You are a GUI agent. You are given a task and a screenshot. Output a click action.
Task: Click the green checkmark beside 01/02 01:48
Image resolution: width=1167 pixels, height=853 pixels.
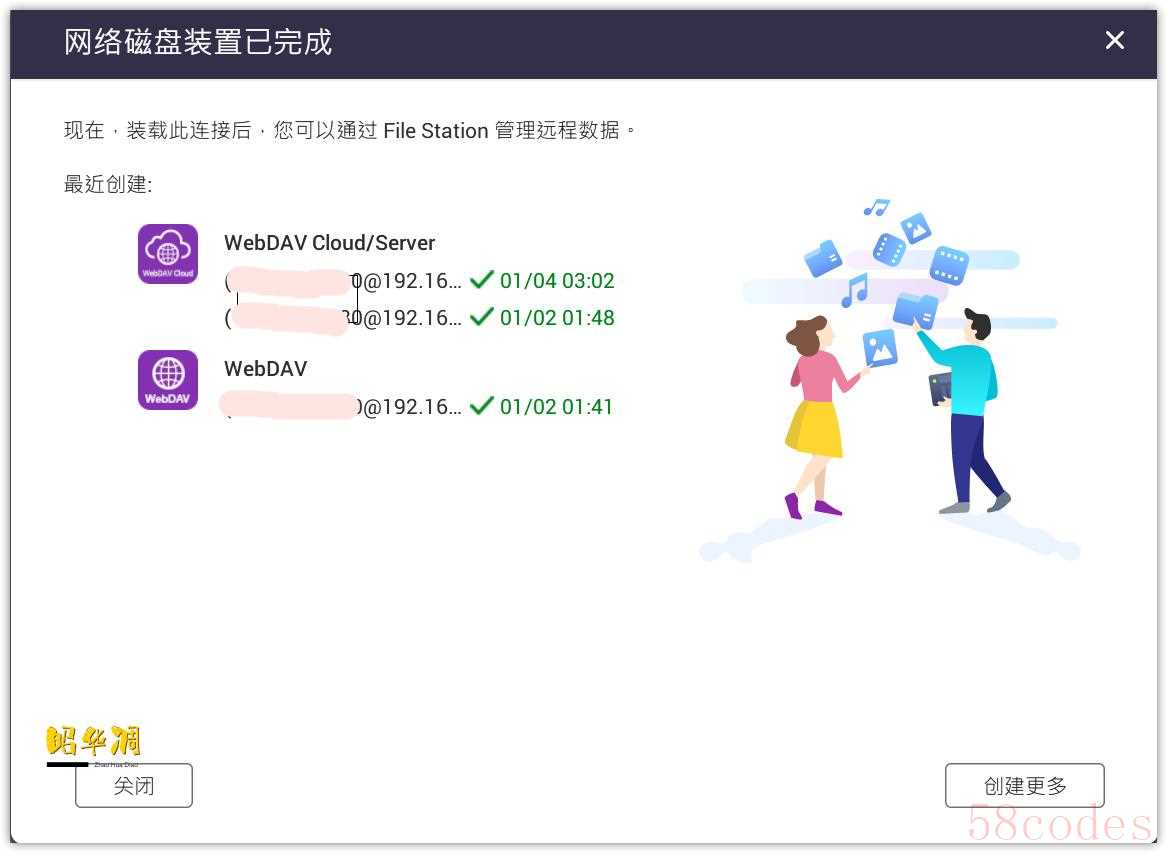[482, 317]
